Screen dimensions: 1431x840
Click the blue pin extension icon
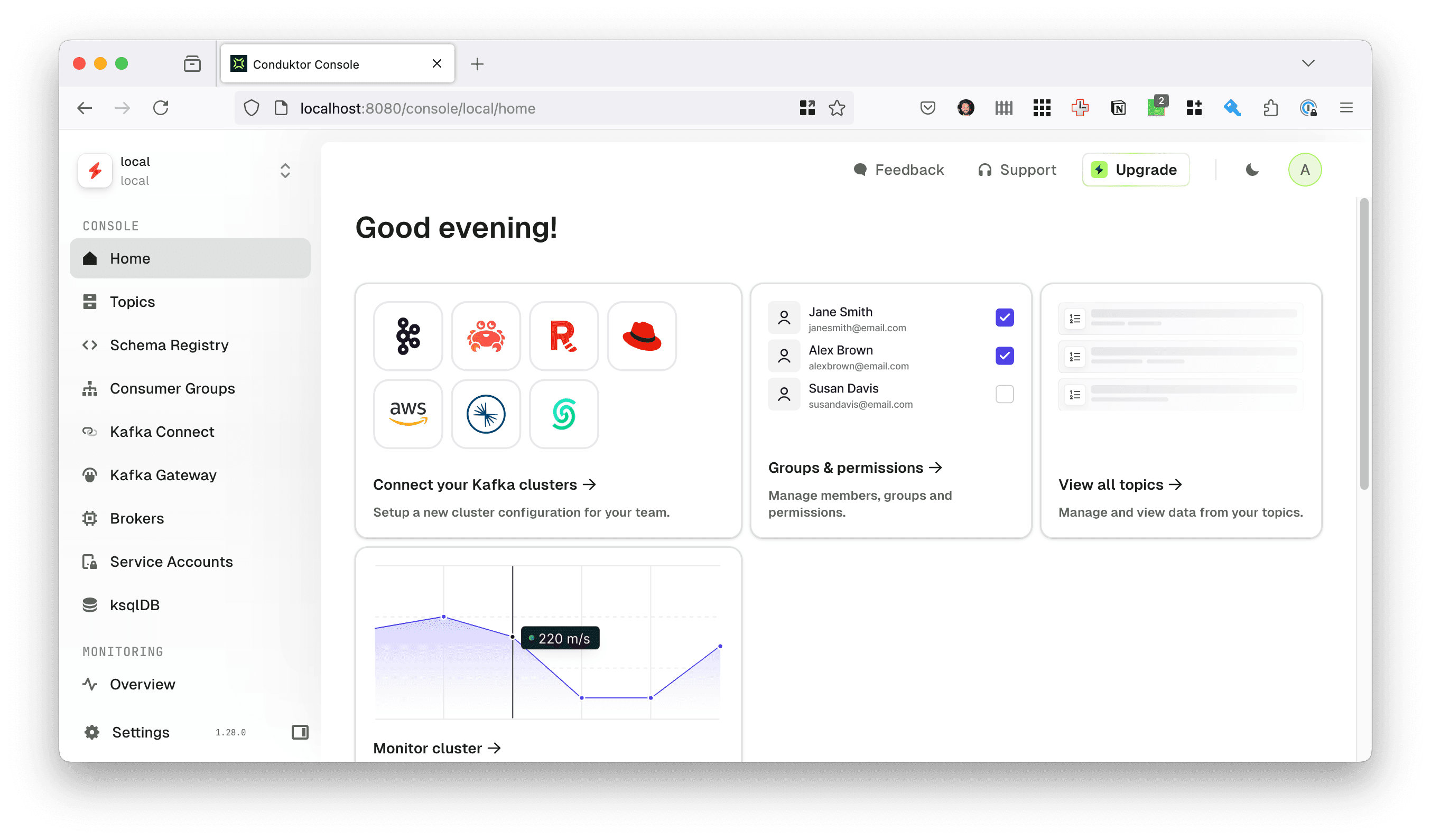pyautogui.click(x=1232, y=108)
